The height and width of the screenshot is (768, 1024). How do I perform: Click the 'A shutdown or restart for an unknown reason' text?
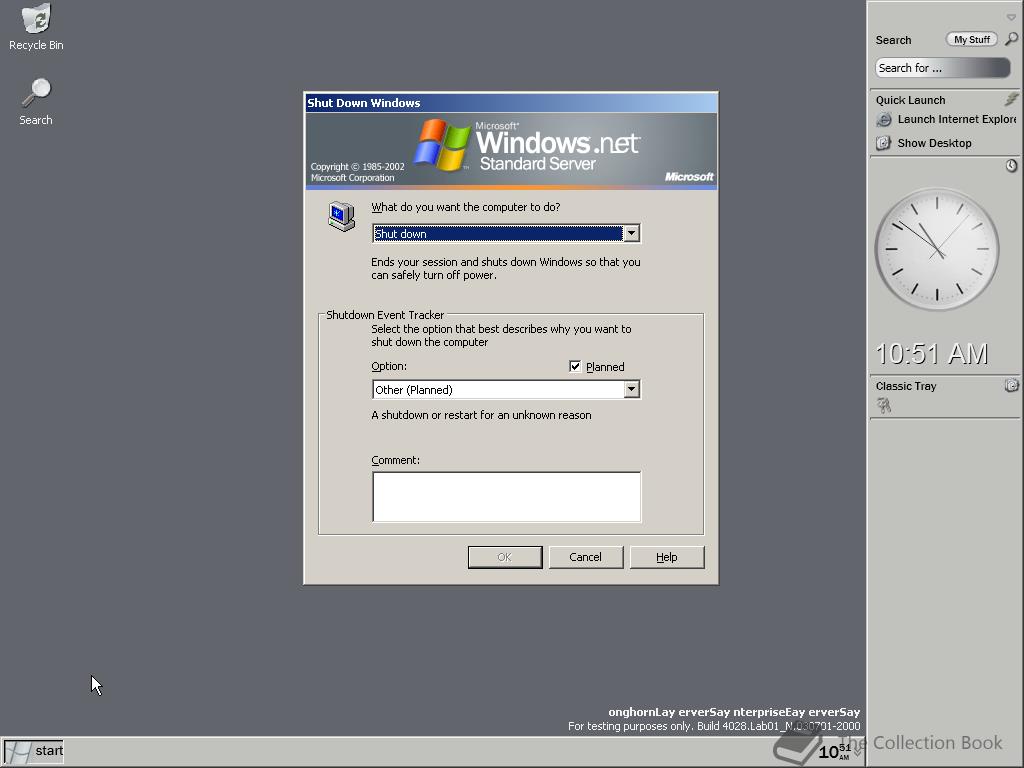[481, 415]
